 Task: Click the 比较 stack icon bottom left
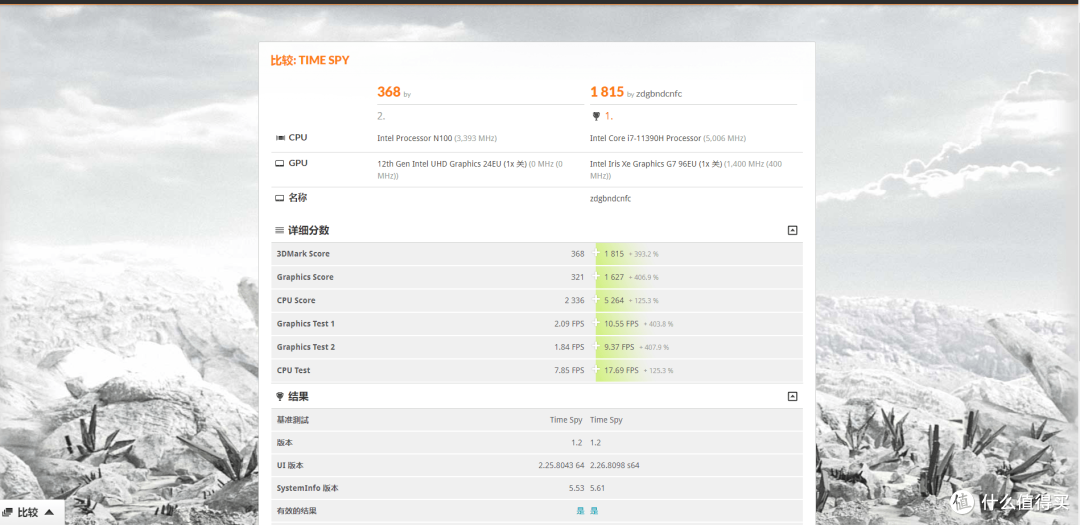click(8, 512)
